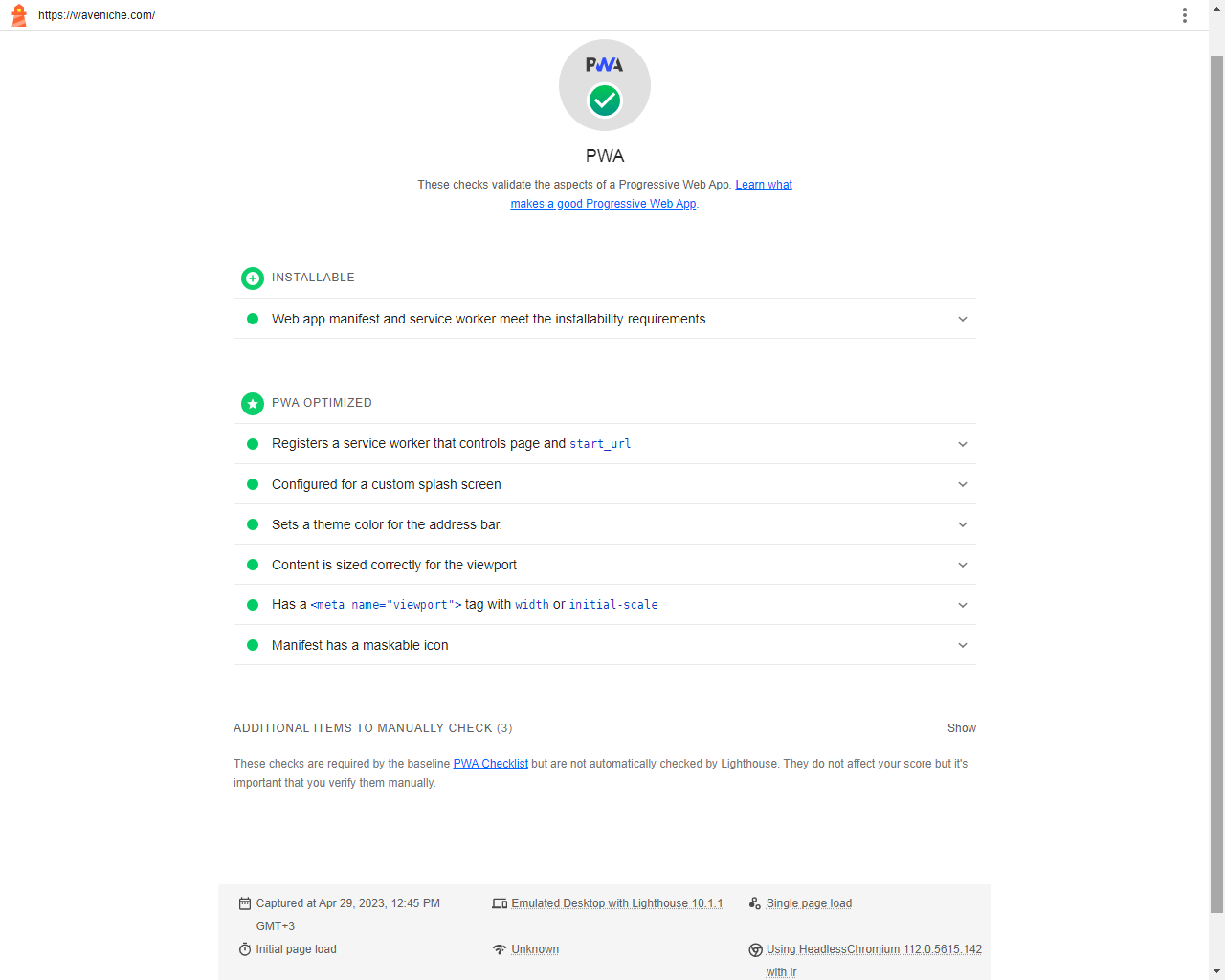This screenshot has width=1225, height=980.
Task: Open the PWA Checklist link
Action: tap(490, 763)
